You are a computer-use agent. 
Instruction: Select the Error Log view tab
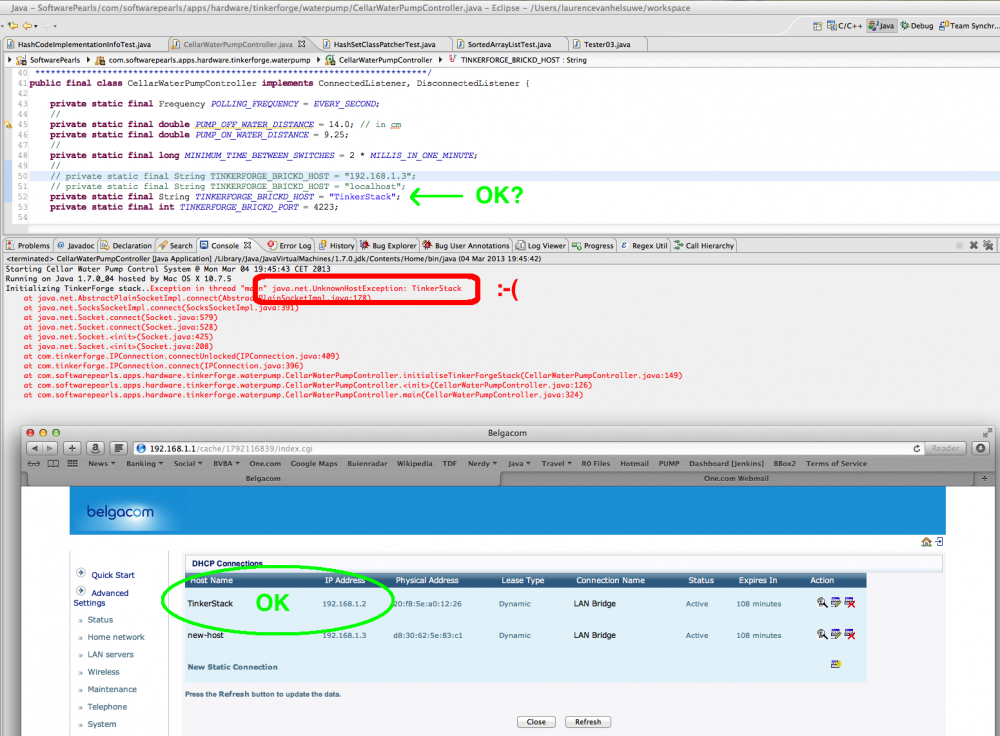pos(294,245)
